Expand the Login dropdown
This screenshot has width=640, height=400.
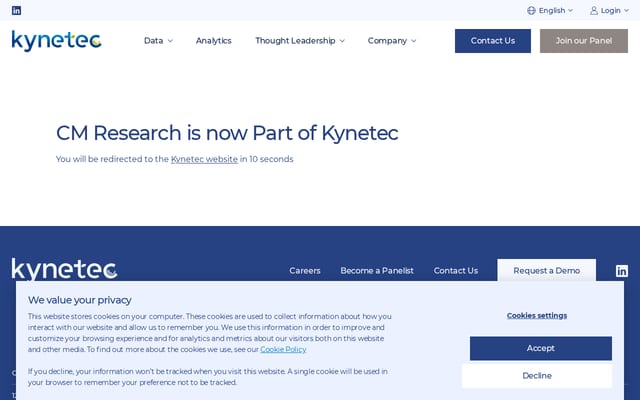[x=609, y=11]
